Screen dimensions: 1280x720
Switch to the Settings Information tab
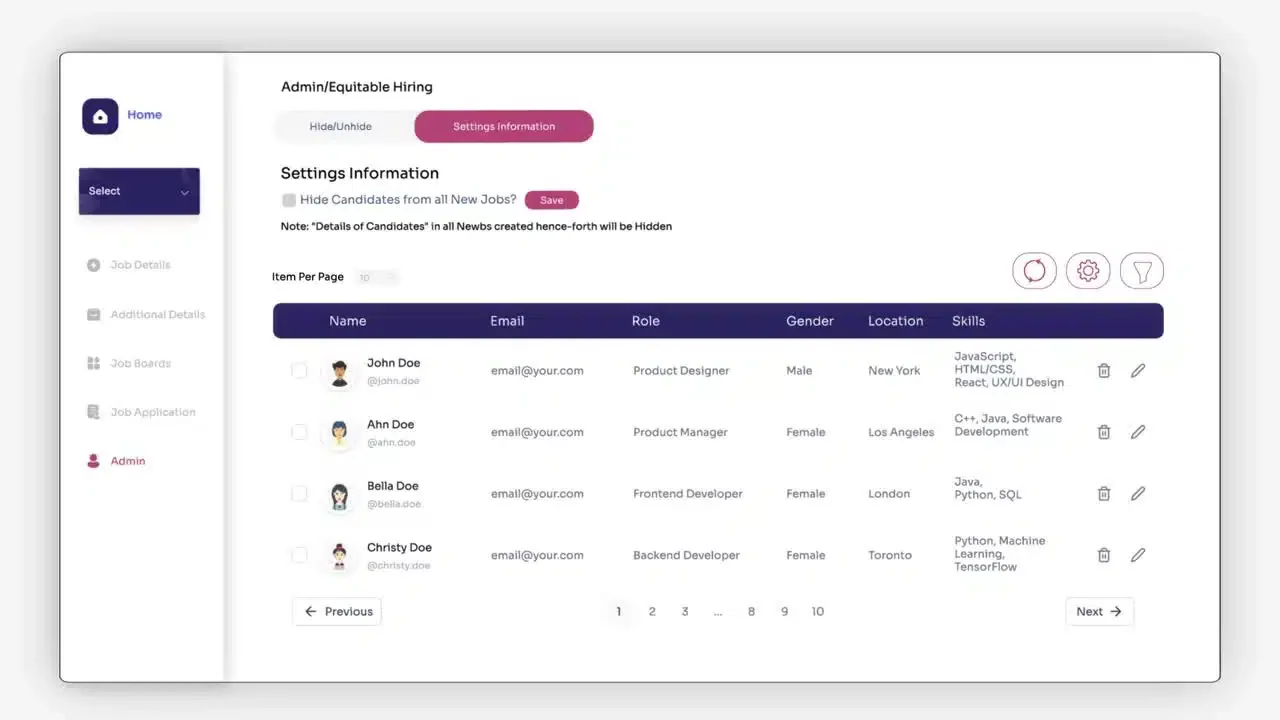pyautogui.click(x=504, y=127)
